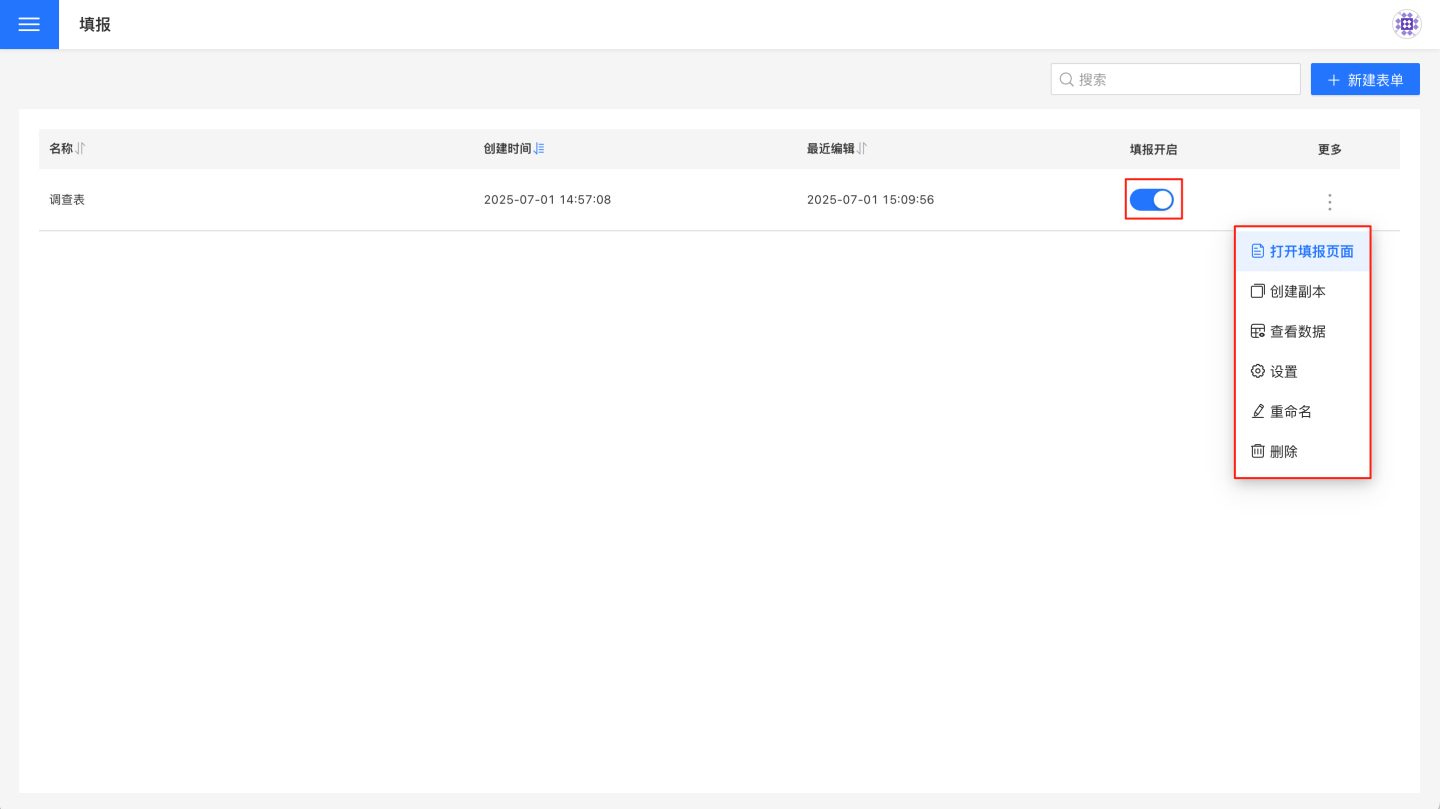Select 打开填报页面 from context menu
1440x809 pixels.
(x=1311, y=251)
